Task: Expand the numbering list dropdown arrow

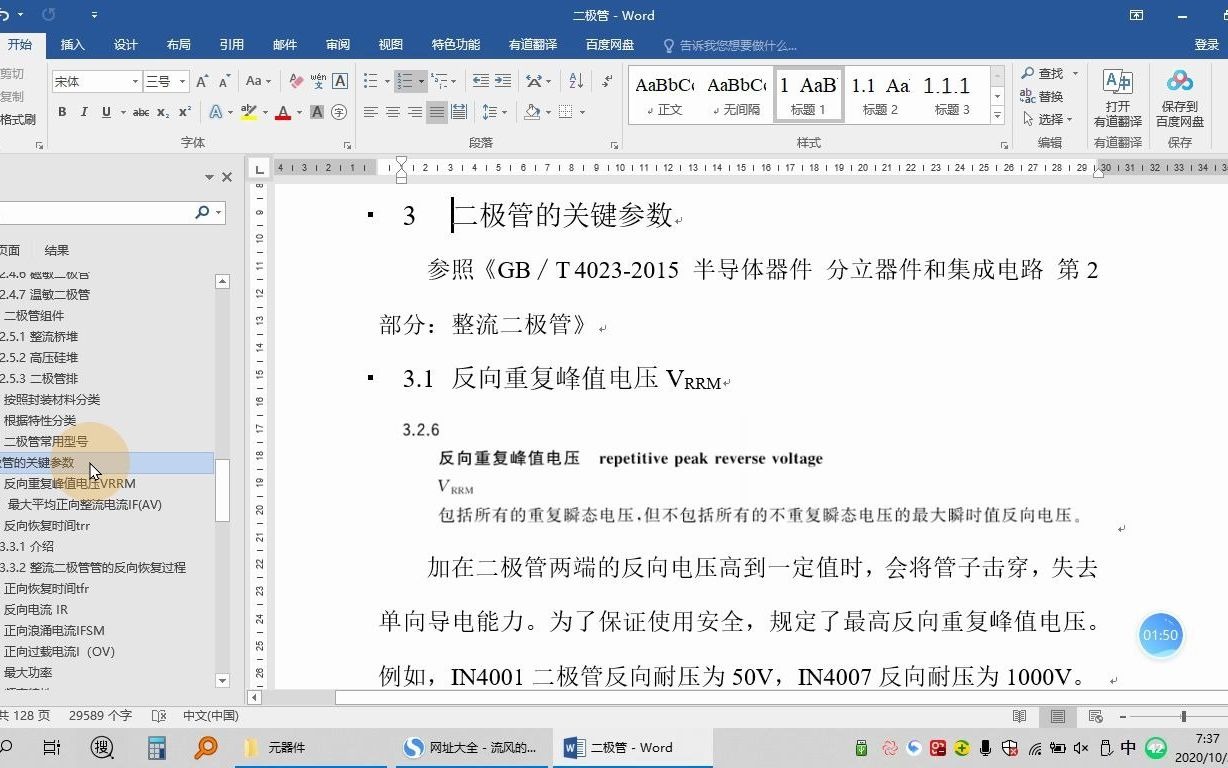Action: click(421, 81)
